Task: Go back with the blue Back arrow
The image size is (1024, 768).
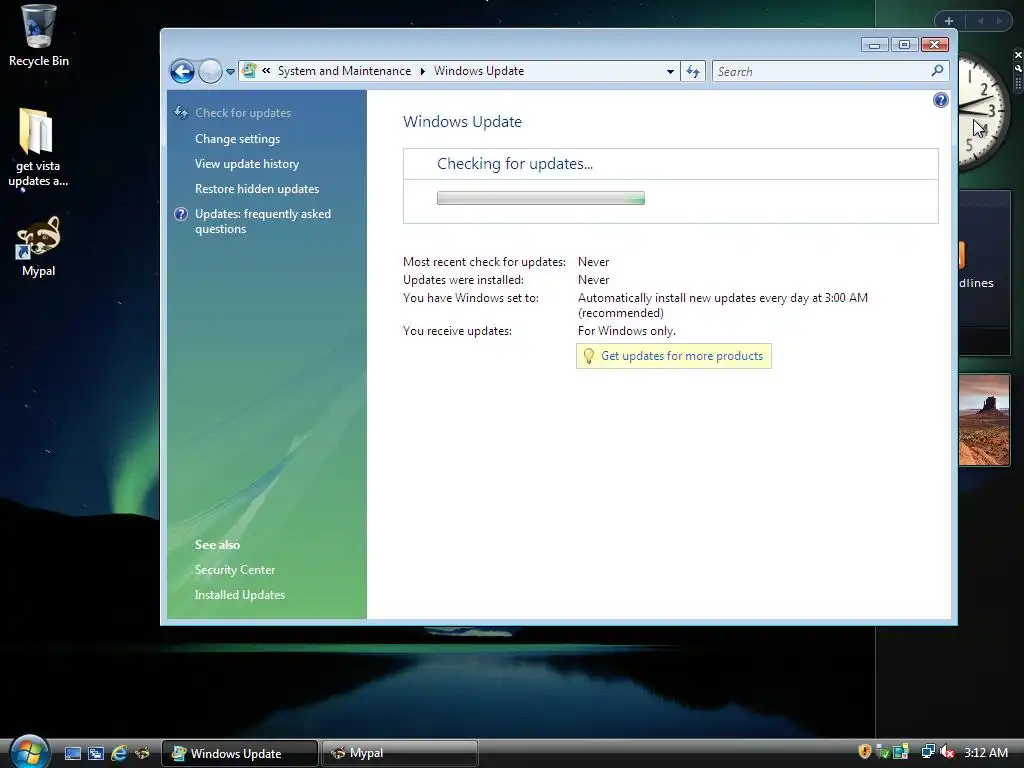Action: (x=182, y=71)
